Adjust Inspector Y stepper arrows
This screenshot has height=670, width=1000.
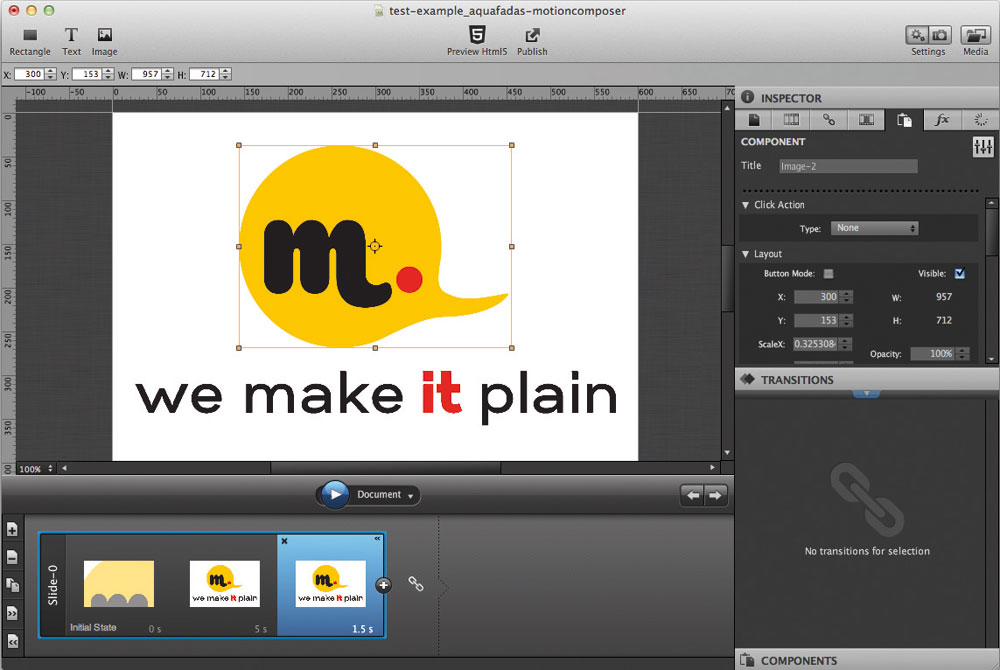846,321
